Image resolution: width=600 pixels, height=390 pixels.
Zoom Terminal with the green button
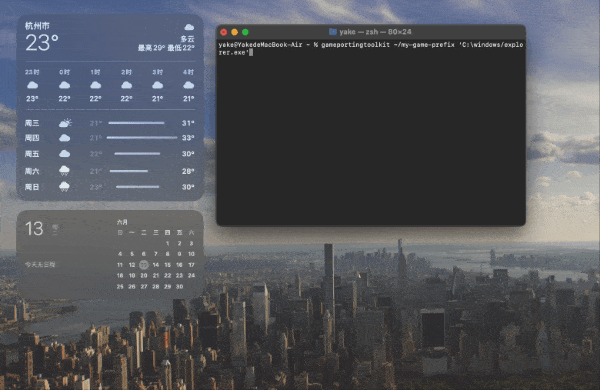245,32
